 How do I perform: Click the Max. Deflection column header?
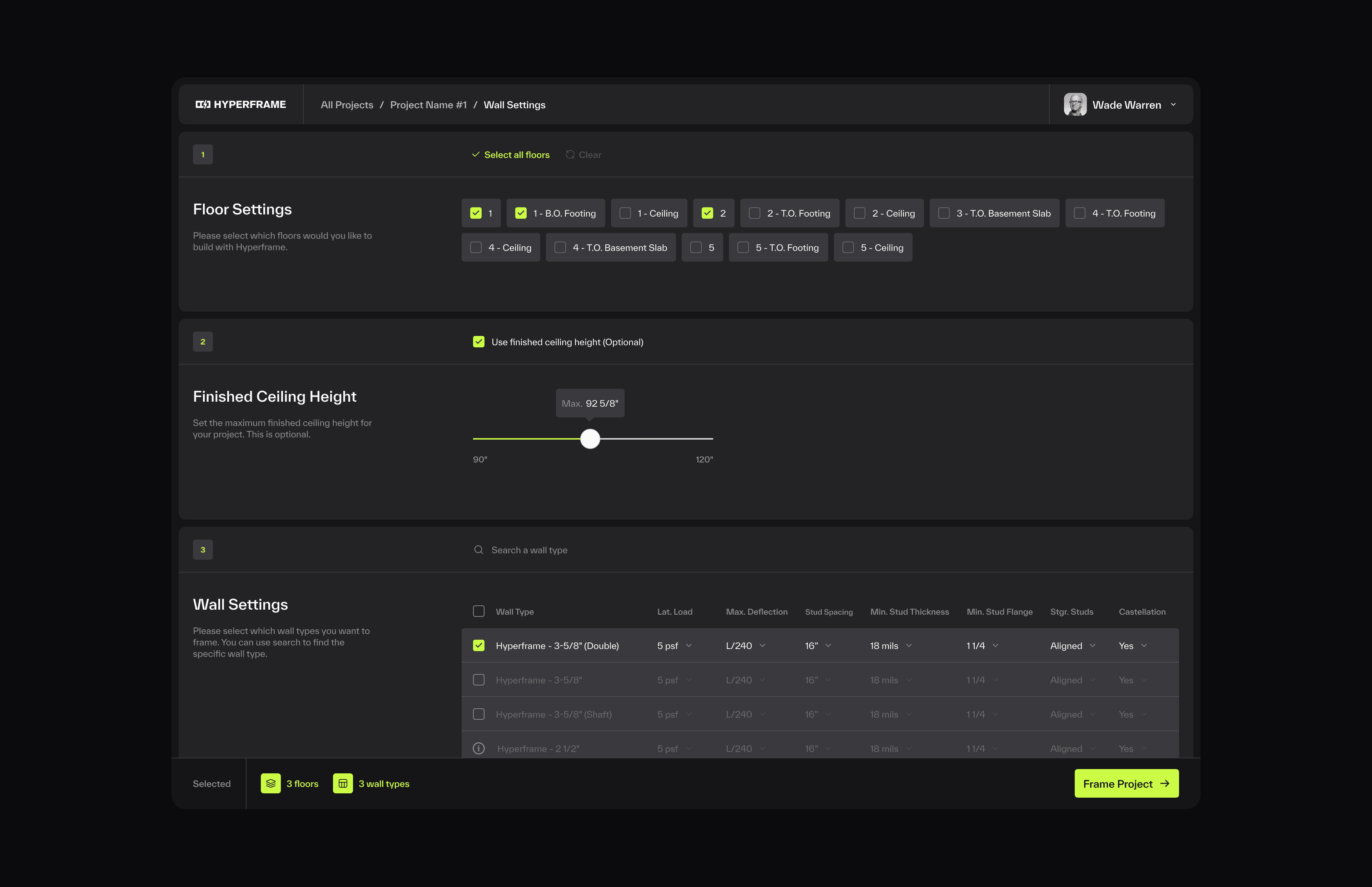[756, 612]
